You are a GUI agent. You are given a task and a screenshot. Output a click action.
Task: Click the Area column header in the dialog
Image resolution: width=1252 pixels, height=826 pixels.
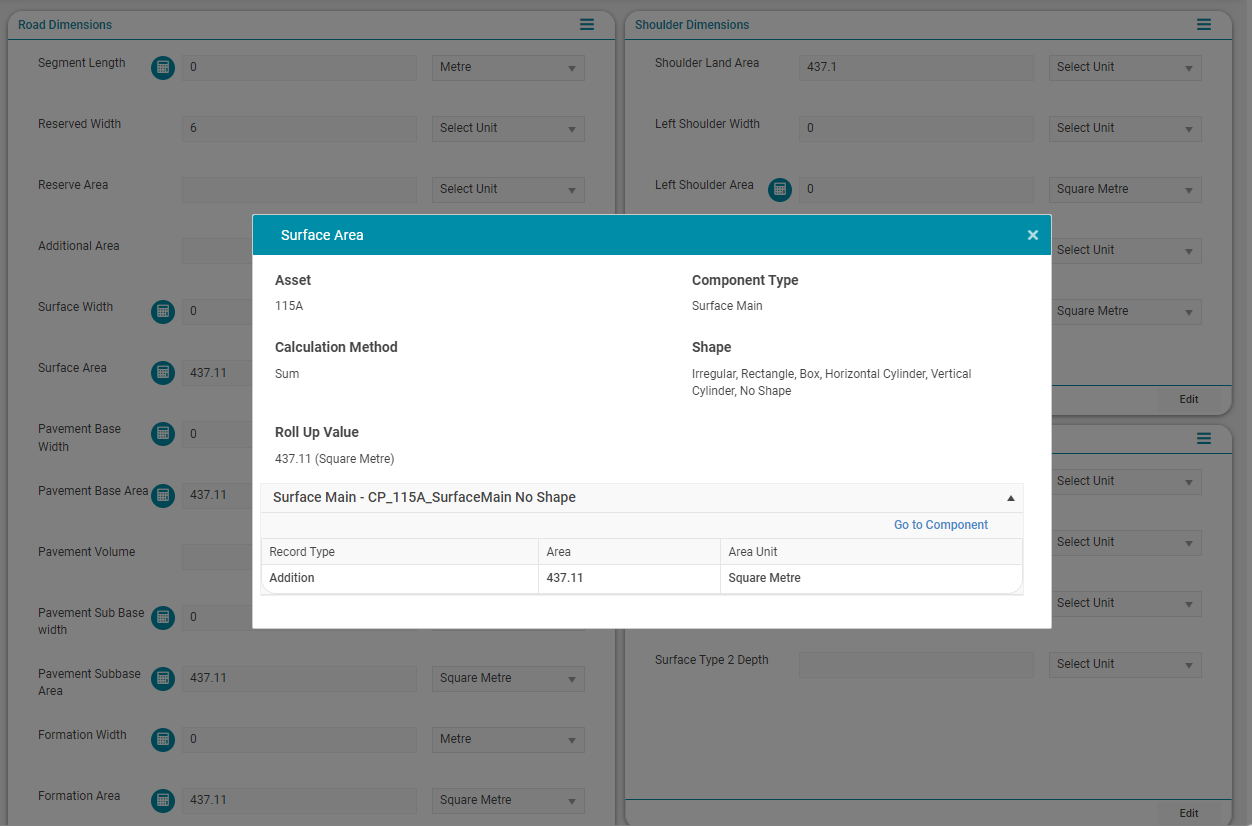tap(629, 552)
